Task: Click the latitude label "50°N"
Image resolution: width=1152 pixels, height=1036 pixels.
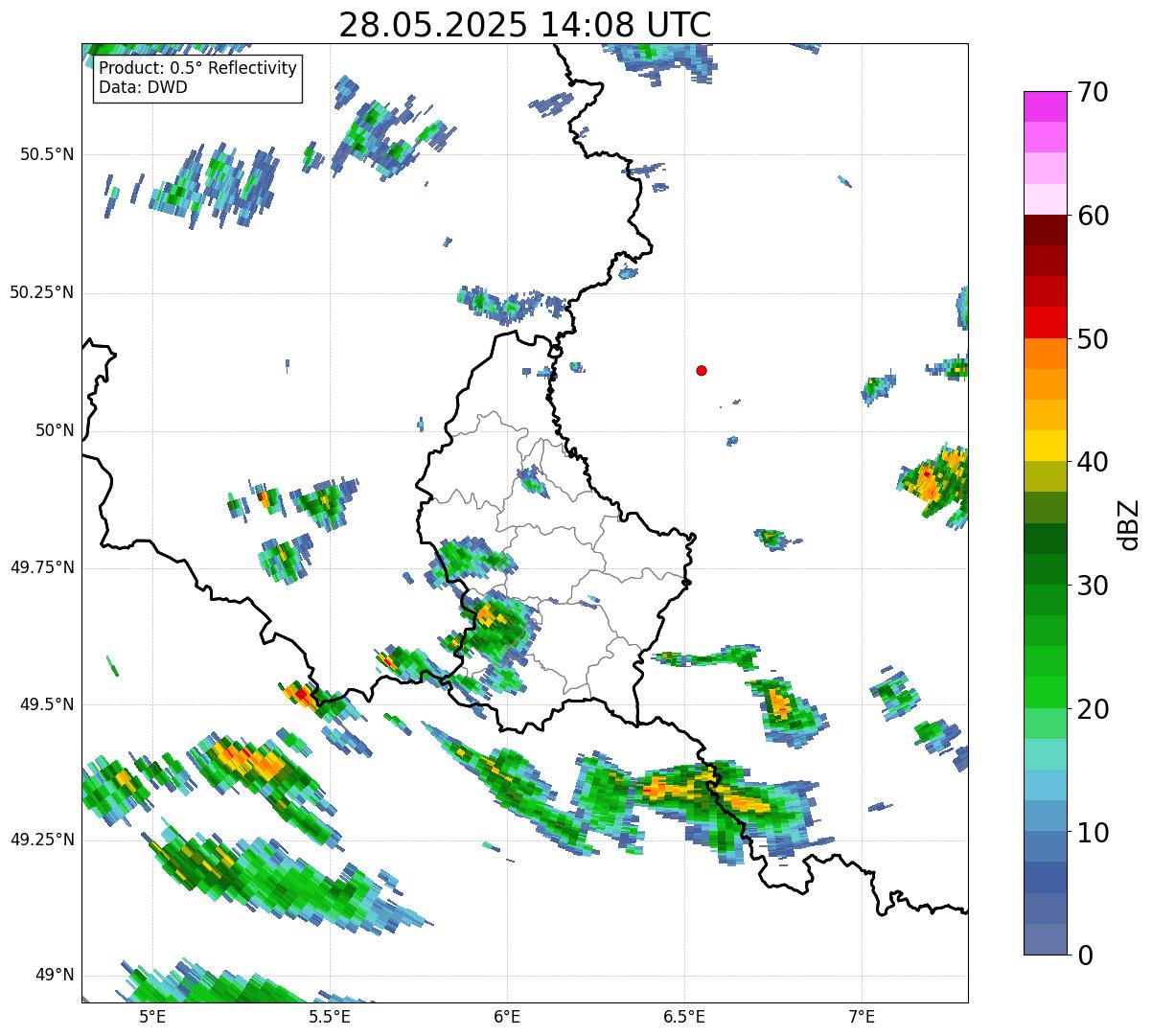Action: pyautogui.click(x=55, y=431)
